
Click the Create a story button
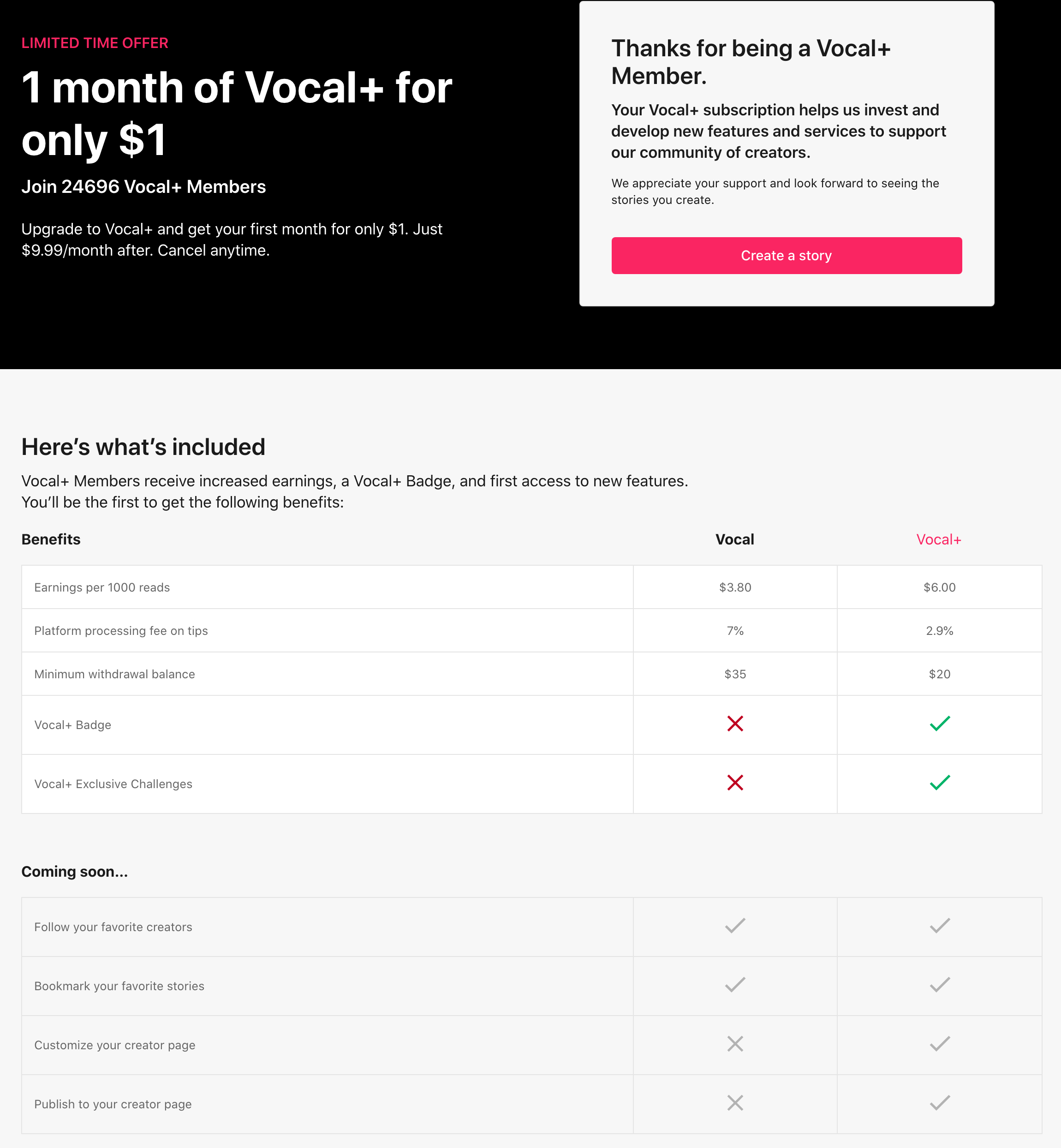pos(786,256)
